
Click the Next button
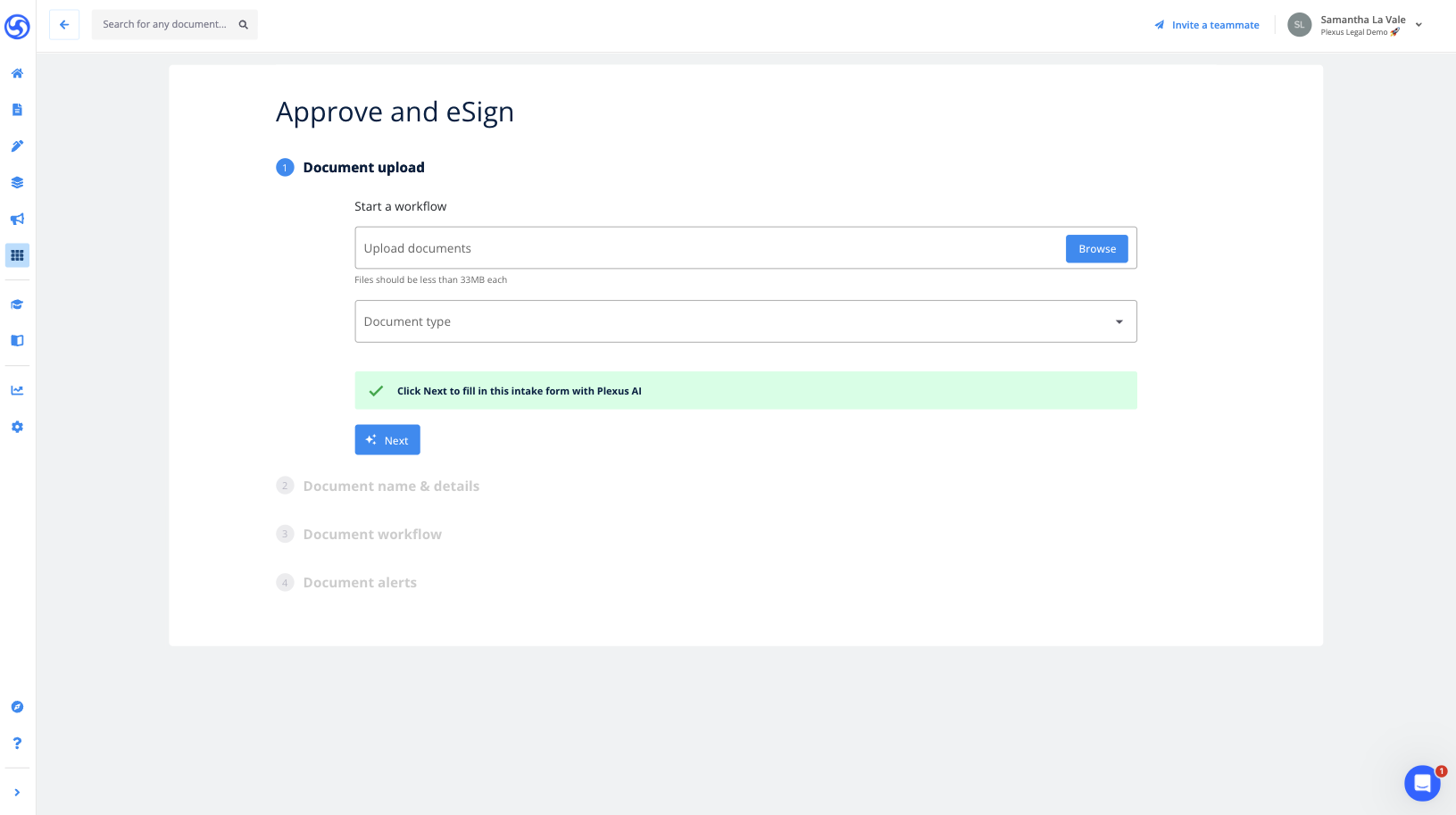pos(387,440)
